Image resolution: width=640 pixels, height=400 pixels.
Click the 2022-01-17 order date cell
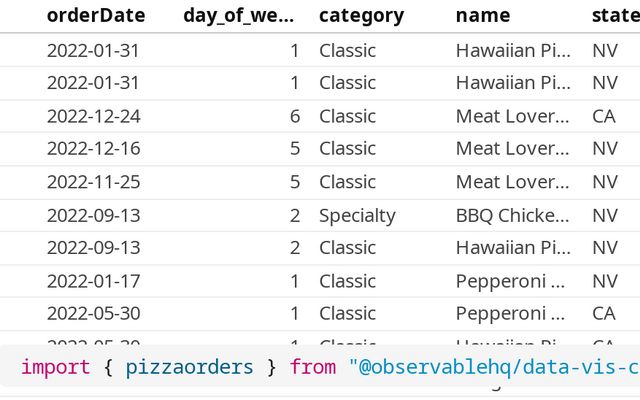click(x=93, y=281)
